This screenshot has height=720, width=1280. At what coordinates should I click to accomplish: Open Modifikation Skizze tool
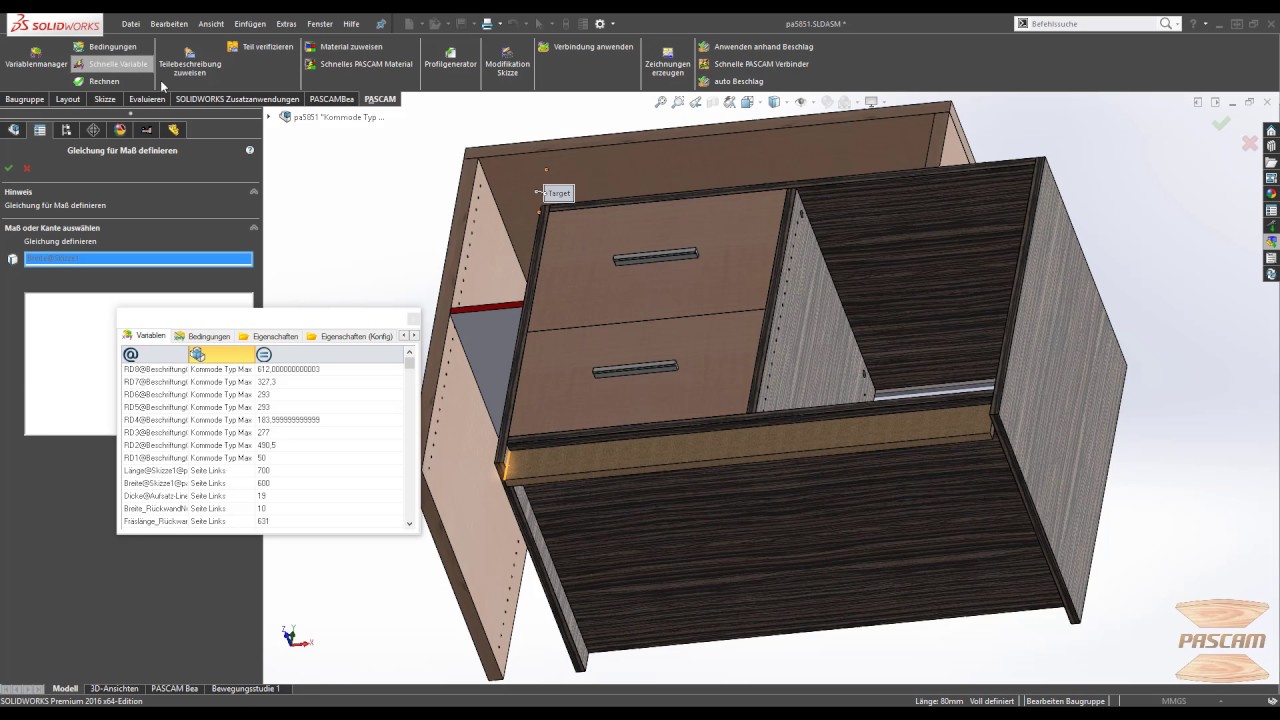tap(507, 61)
